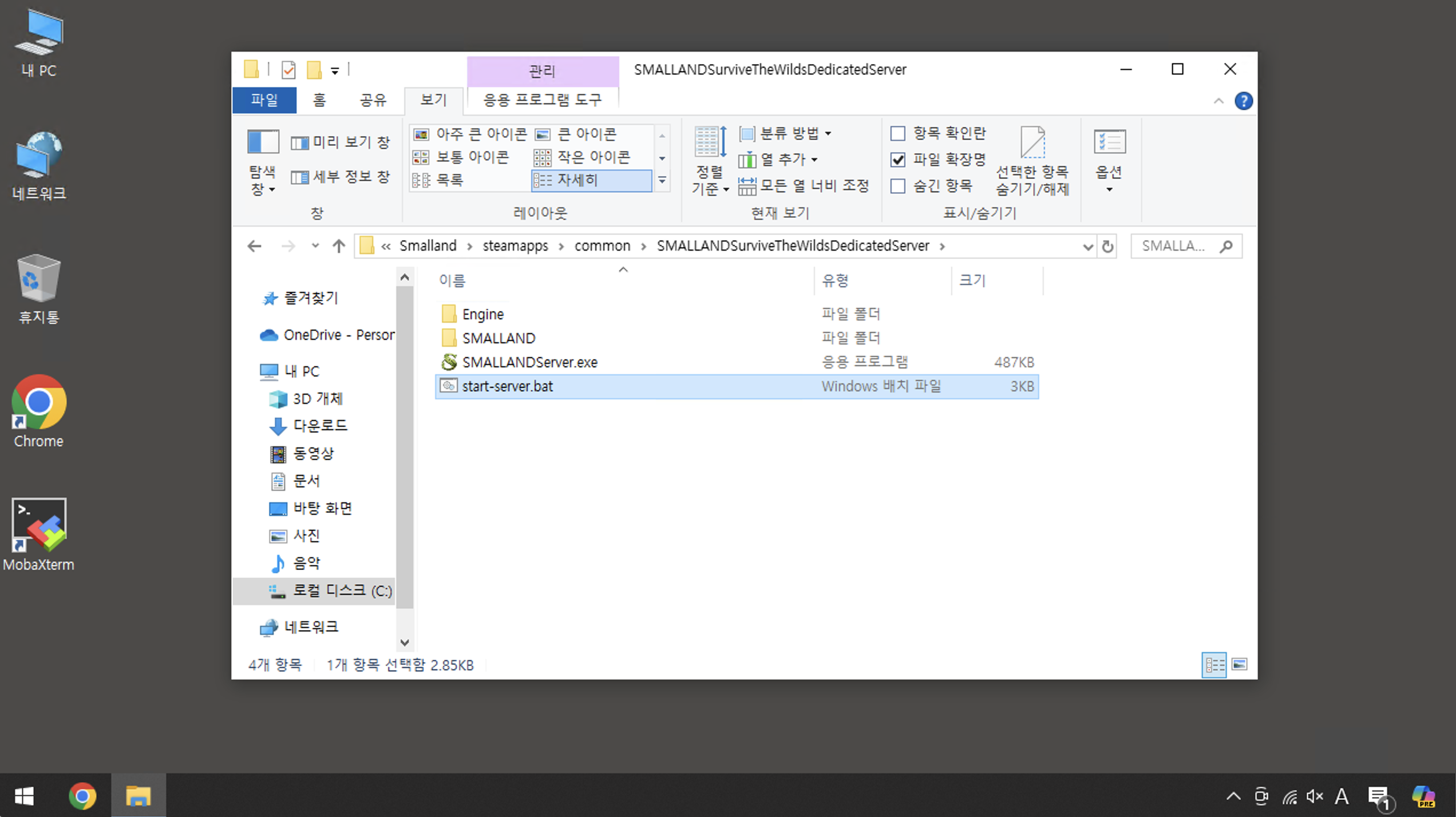Enable the Item check boxes option

click(898, 133)
